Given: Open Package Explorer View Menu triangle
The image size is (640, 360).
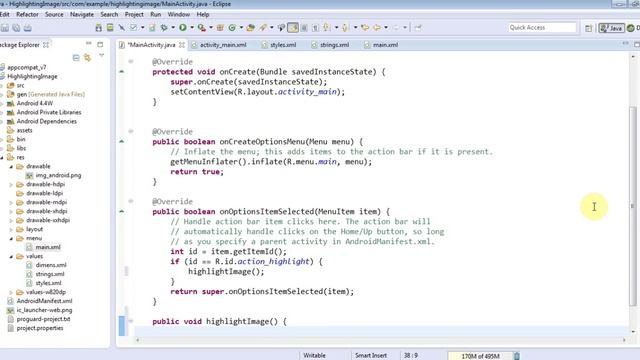Looking at the screenshot, I should (101, 56).
